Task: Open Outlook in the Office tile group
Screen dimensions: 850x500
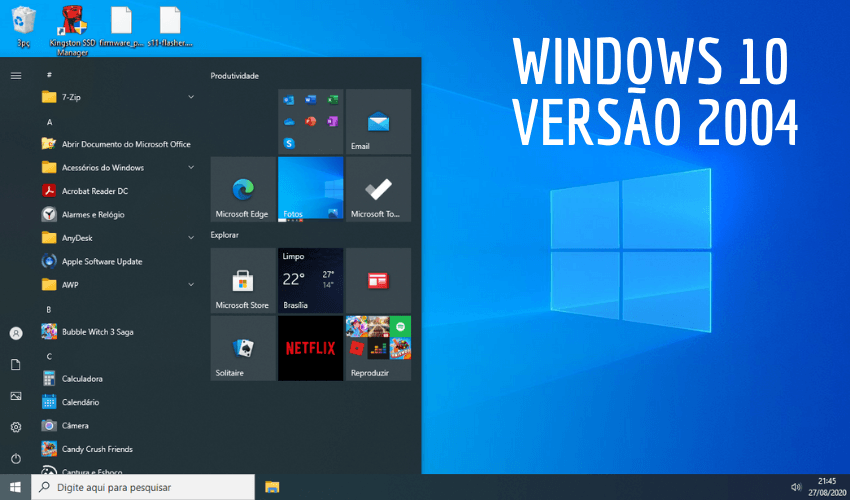Action: coord(289,100)
